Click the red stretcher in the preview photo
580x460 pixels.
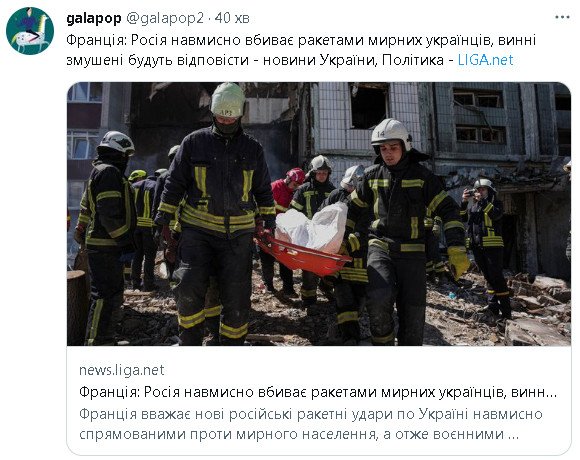click(303, 254)
